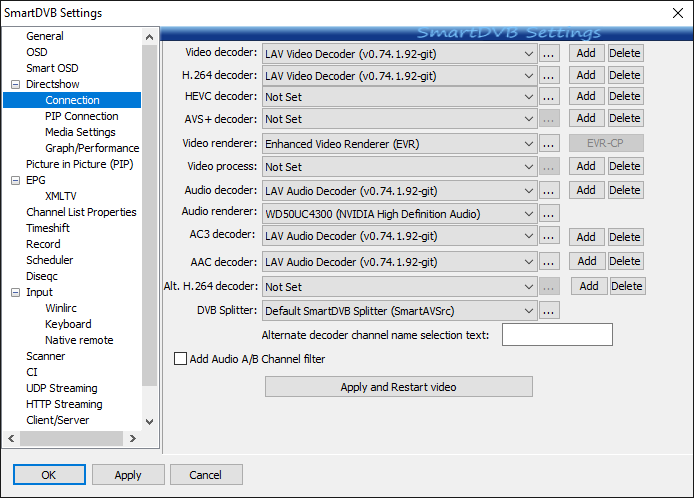Select Channel List Properties item
The height and width of the screenshot is (498, 694).
tap(81, 212)
